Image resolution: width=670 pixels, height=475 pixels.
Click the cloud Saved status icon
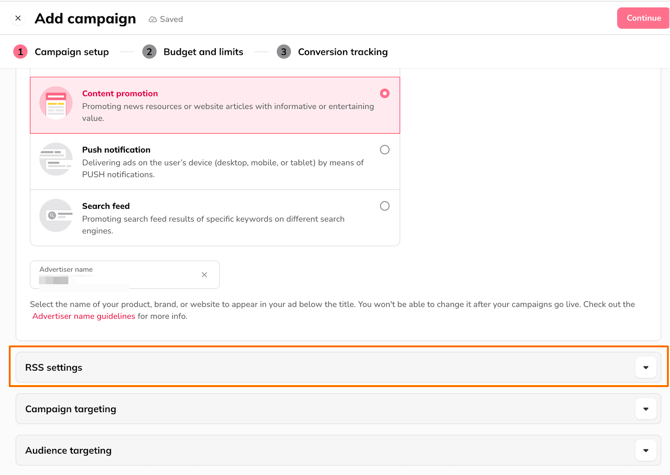pos(153,19)
